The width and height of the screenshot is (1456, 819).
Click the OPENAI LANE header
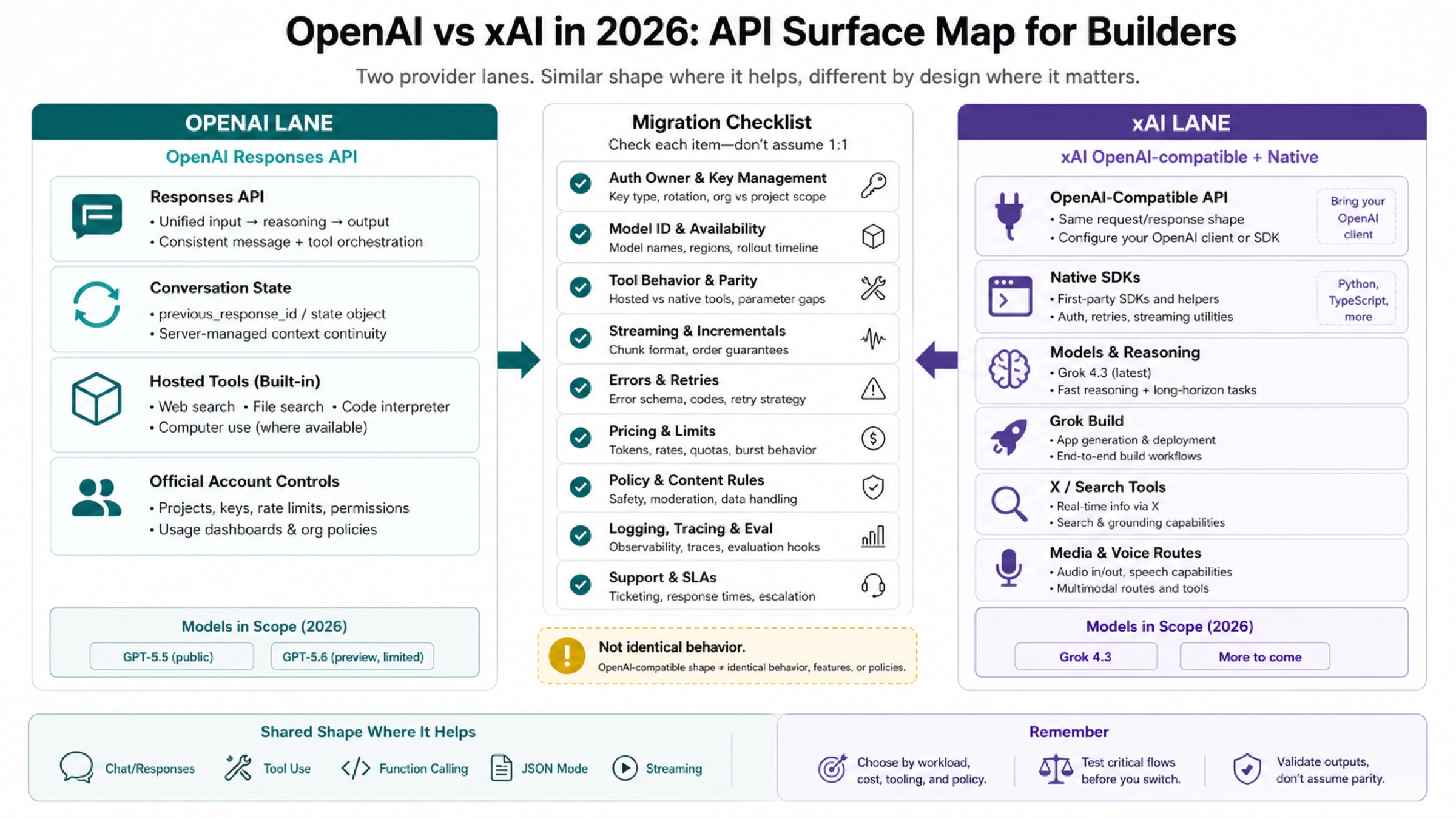(x=265, y=122)
